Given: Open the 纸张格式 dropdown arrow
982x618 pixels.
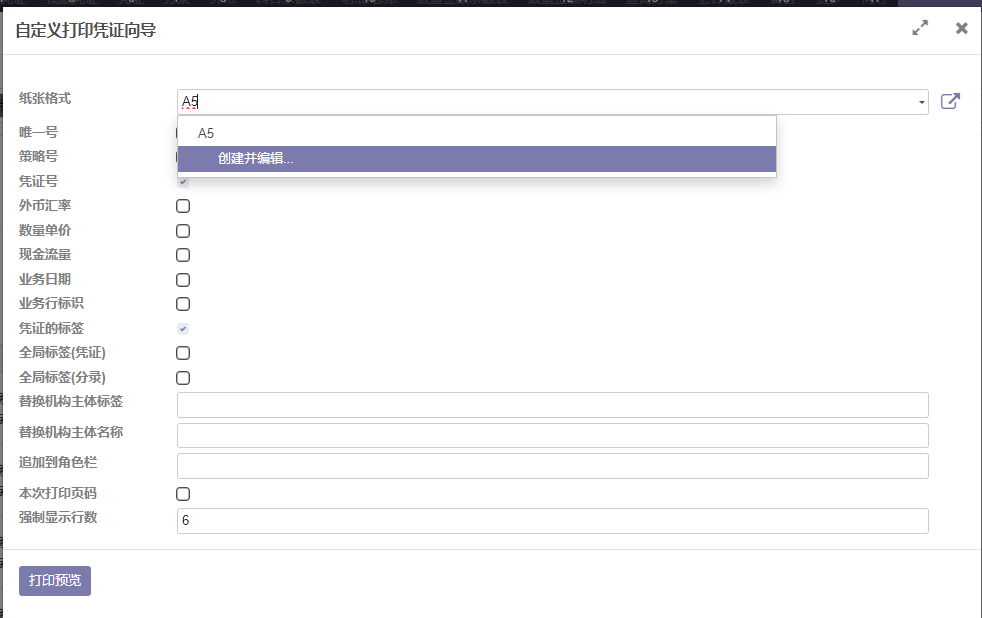Looking at the screenshot, I should pos(921,102).
